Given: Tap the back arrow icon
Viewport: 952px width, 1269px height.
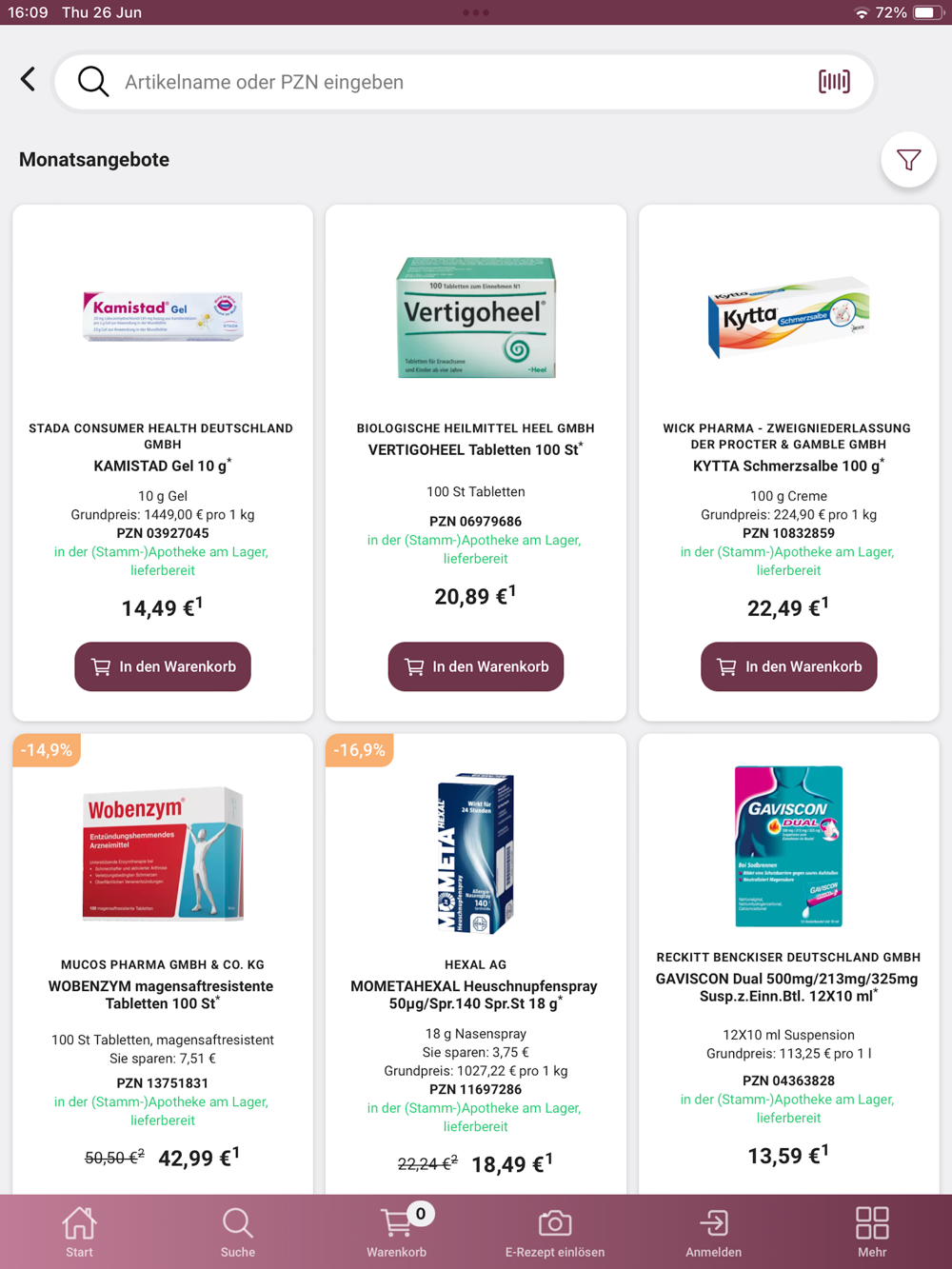Looking at the screenshot, I should (29, 80).
